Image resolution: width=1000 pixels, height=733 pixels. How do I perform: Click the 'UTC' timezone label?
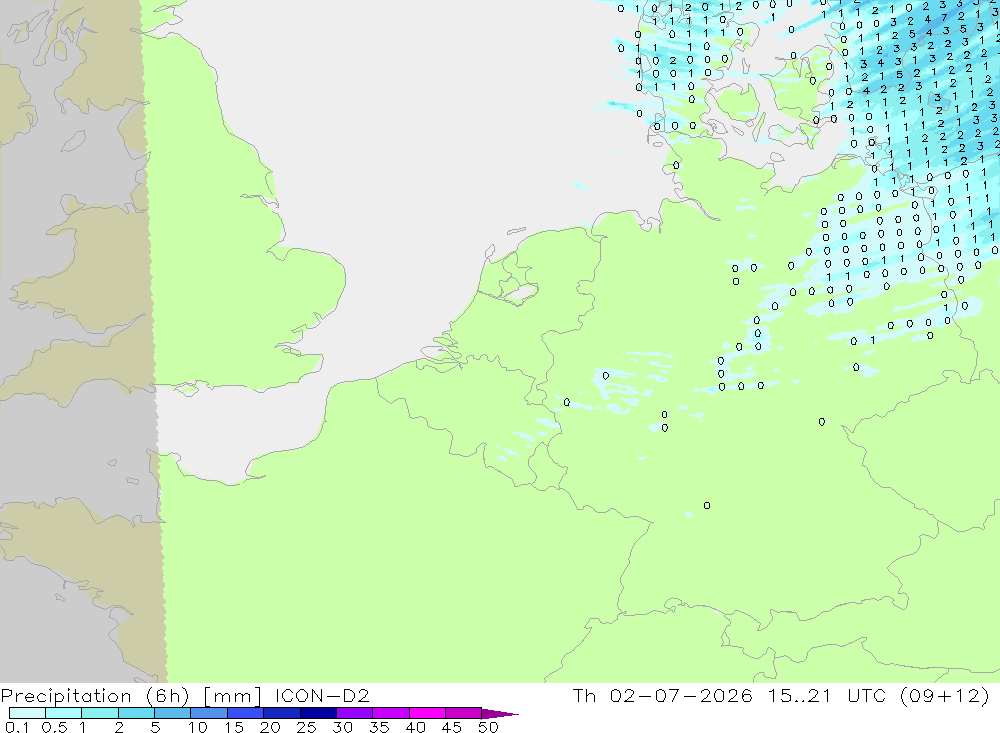(867, 695)
